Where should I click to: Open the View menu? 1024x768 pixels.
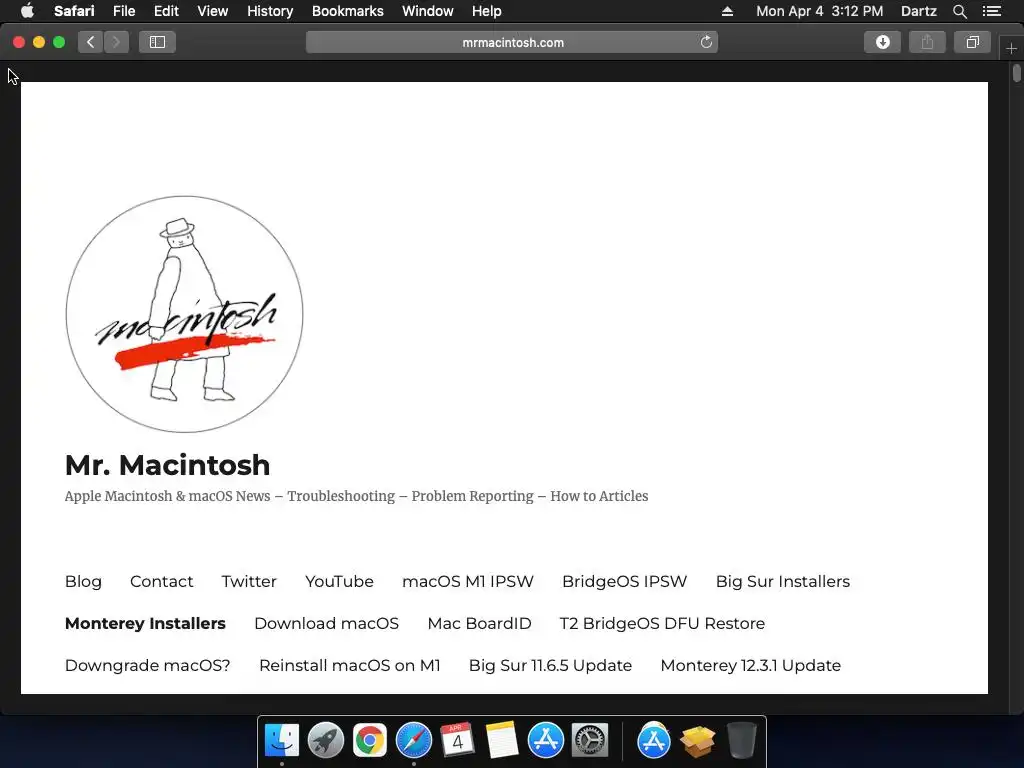pos(213,11)
